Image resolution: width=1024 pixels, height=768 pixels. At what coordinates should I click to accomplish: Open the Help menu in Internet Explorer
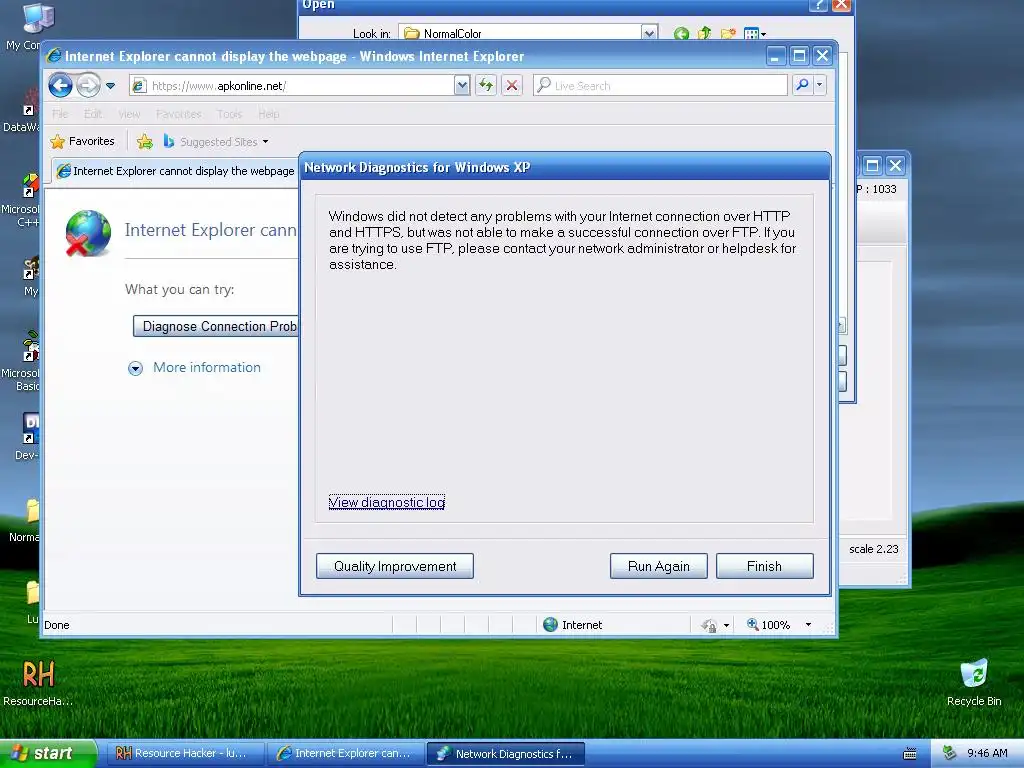tap(268, 114)
